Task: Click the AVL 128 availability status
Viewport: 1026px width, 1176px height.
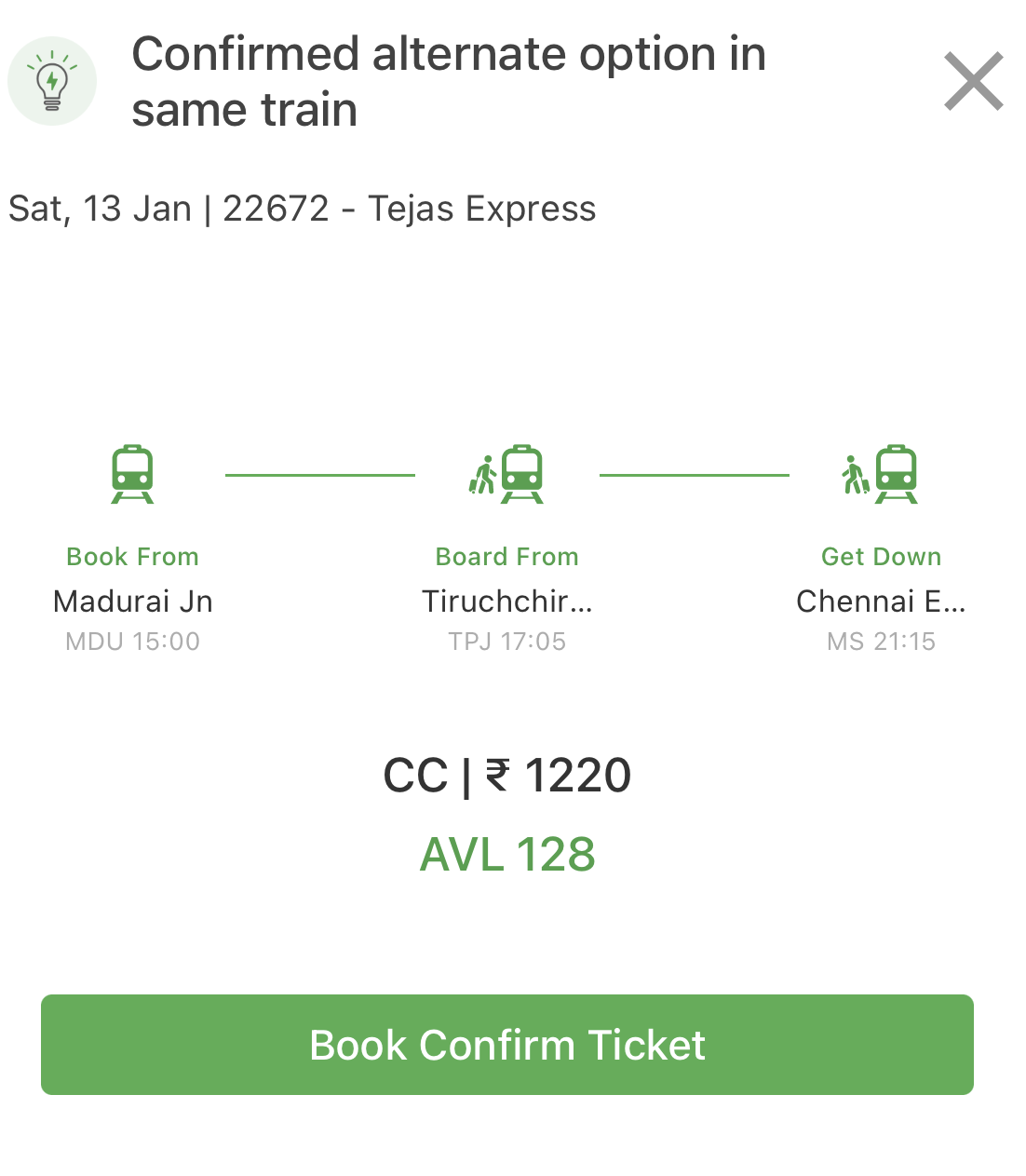Action: pyautogui.click(x=506, y=855)
